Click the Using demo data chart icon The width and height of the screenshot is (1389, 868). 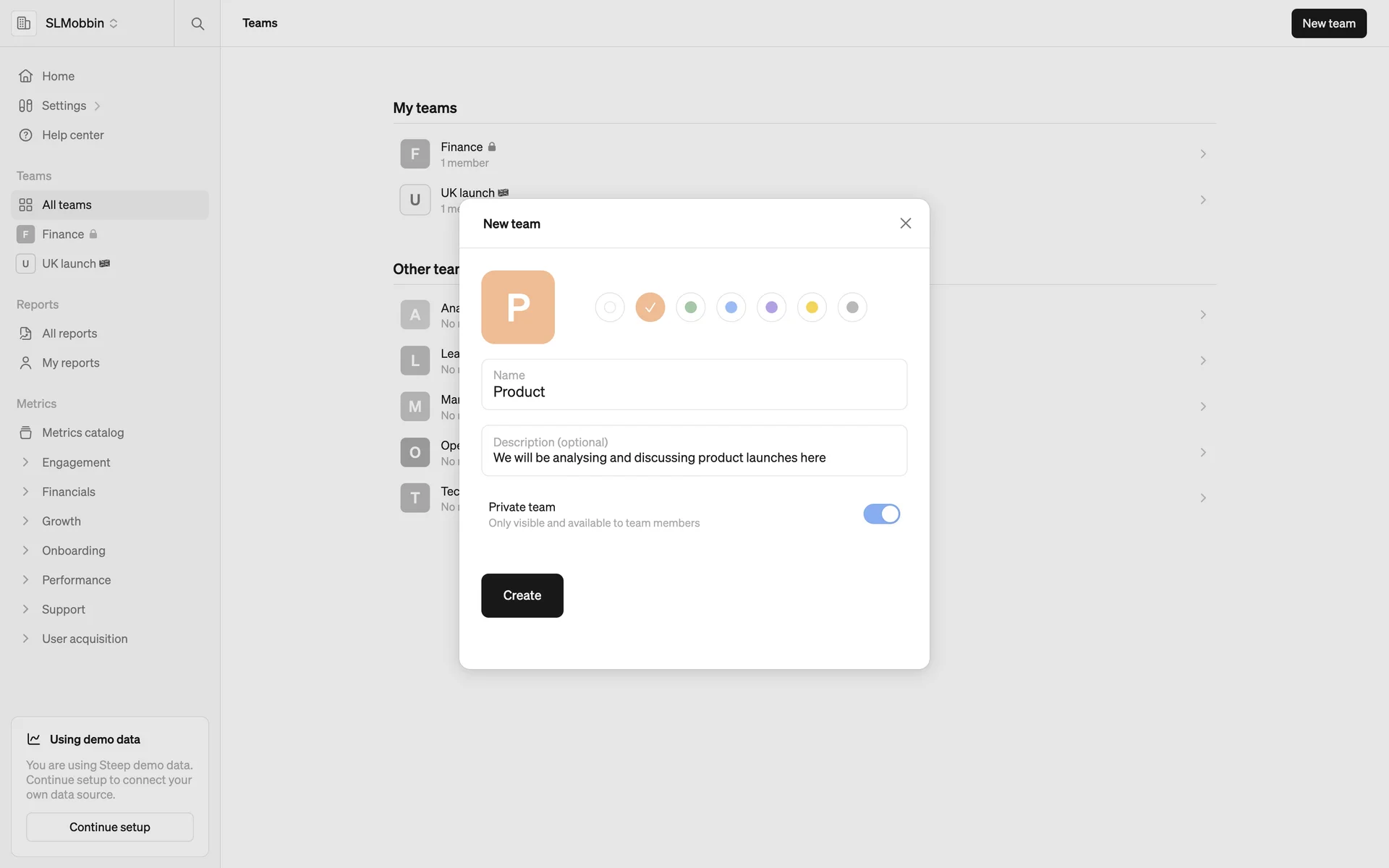tap(34, 739)
